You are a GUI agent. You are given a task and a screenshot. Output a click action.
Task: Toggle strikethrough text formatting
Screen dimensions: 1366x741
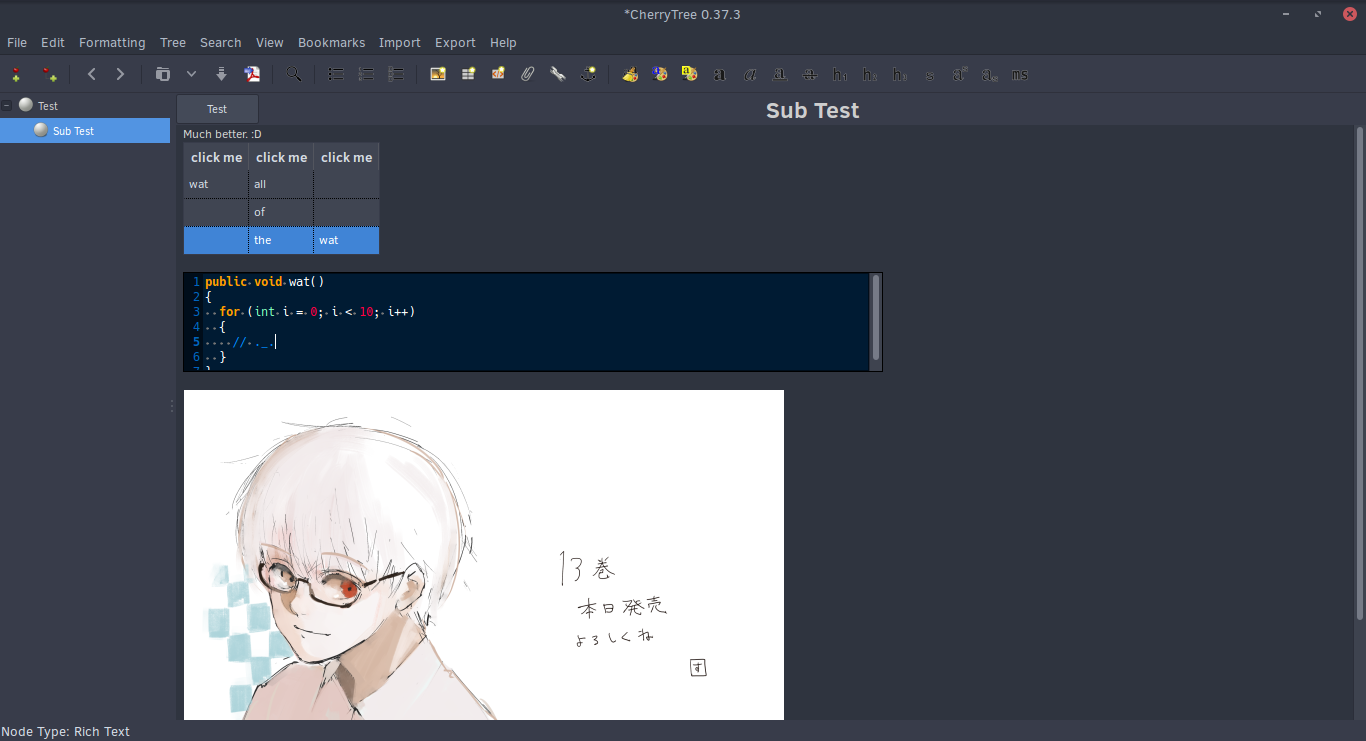810,74
